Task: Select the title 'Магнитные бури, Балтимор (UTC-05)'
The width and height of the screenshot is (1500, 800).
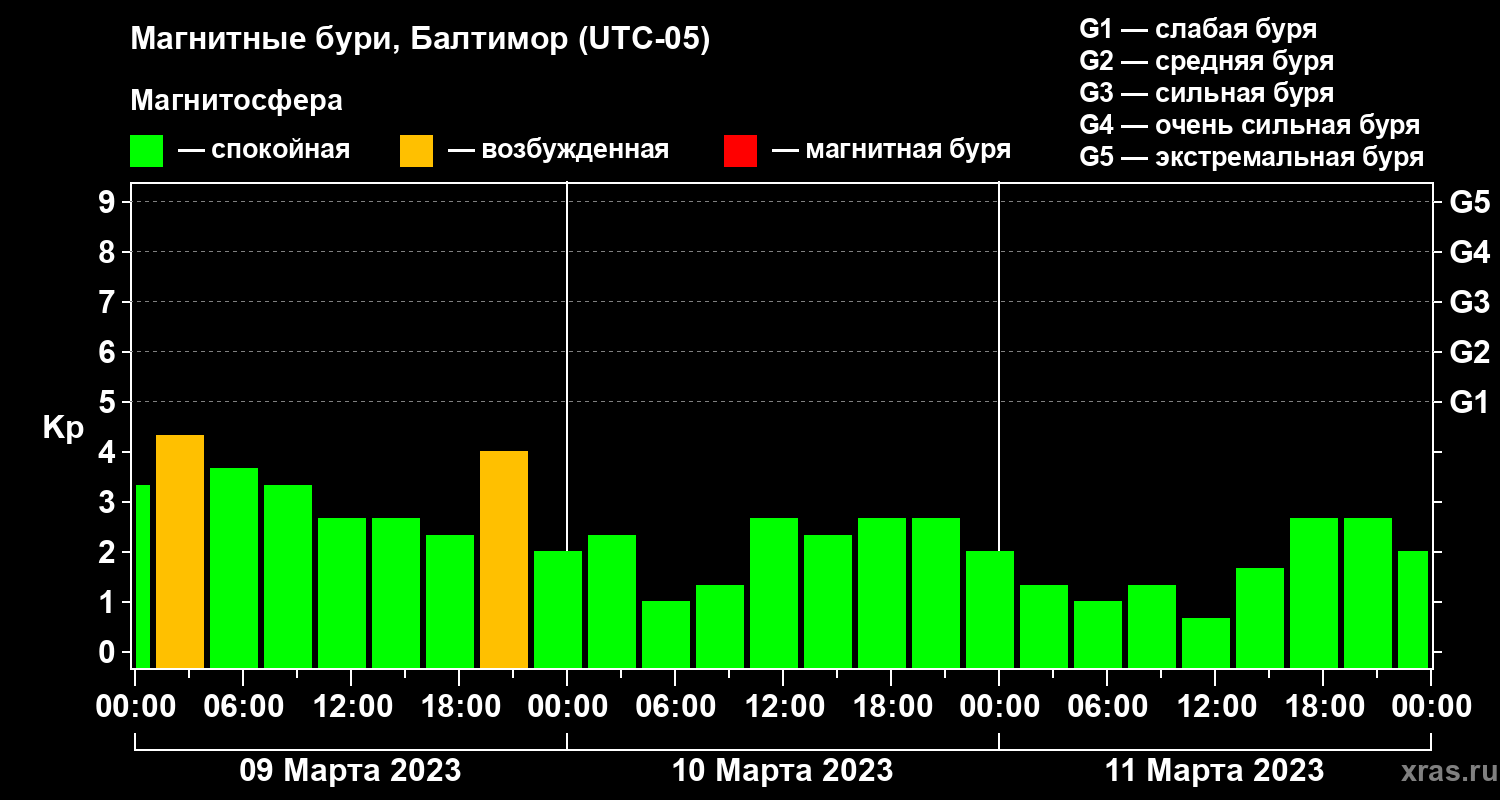Action: click(x=420, y=40)
